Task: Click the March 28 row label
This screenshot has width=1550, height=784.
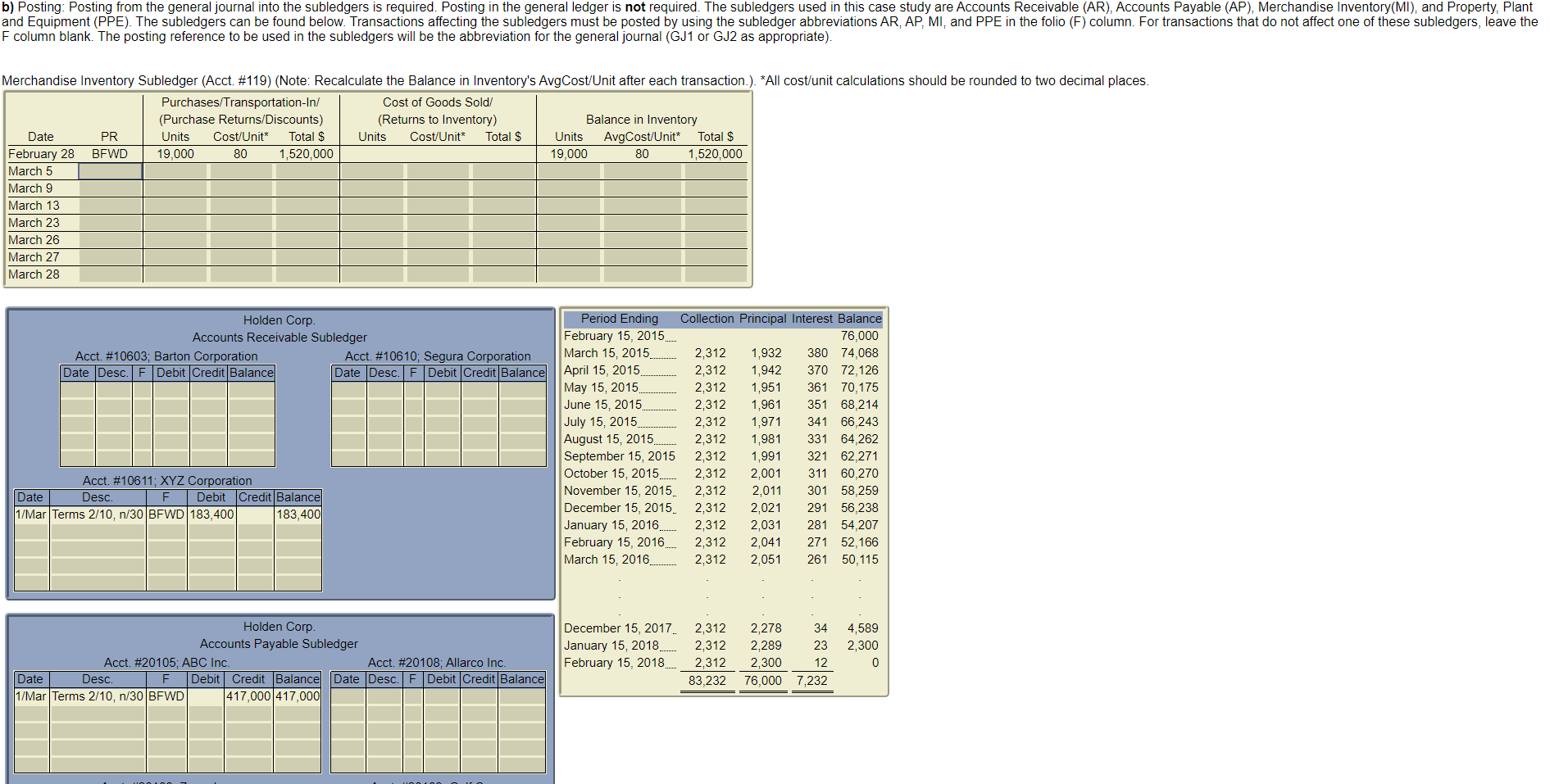Action: tap(34, 274)
